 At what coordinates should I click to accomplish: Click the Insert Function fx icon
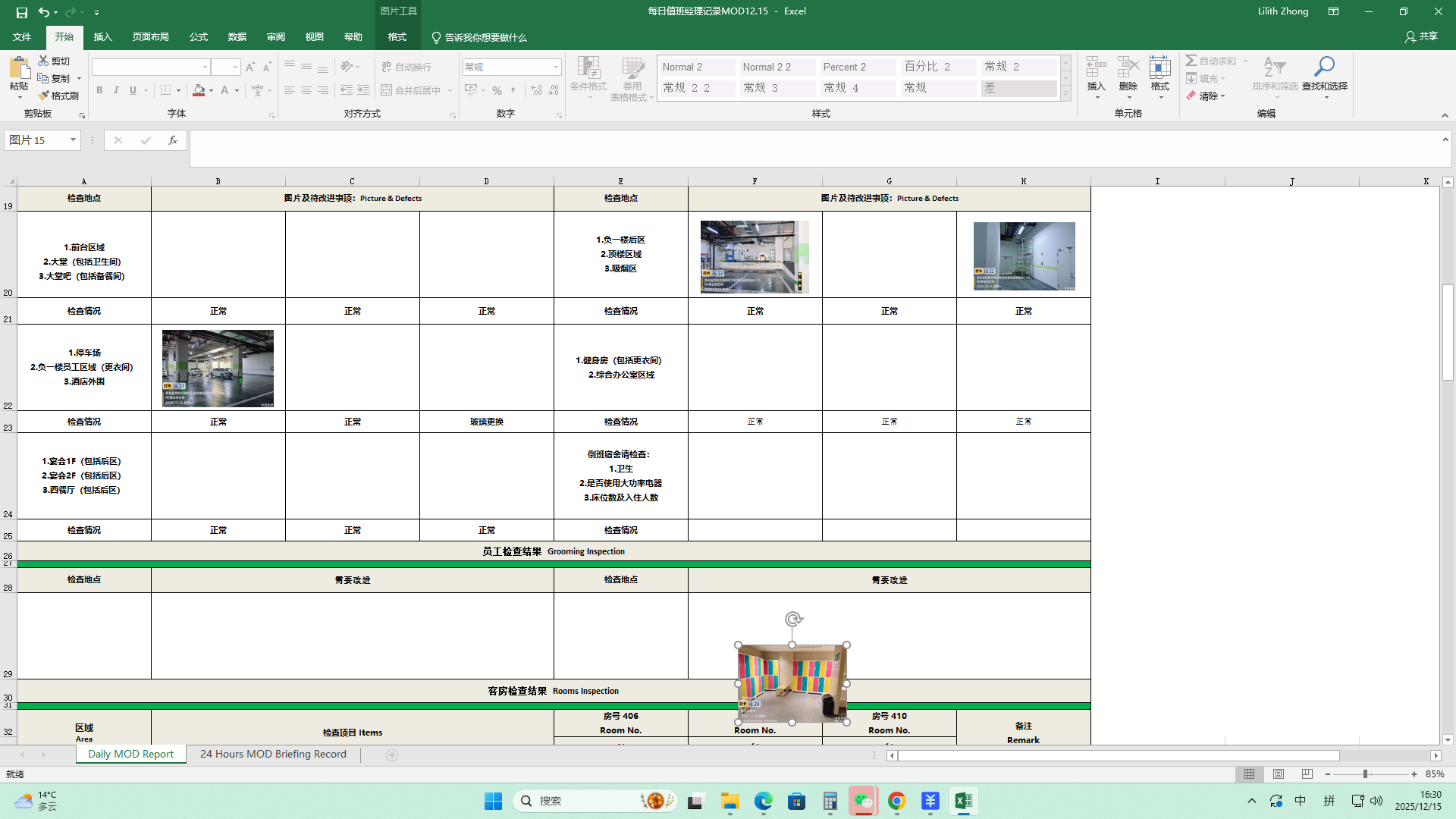pos(173,140)
